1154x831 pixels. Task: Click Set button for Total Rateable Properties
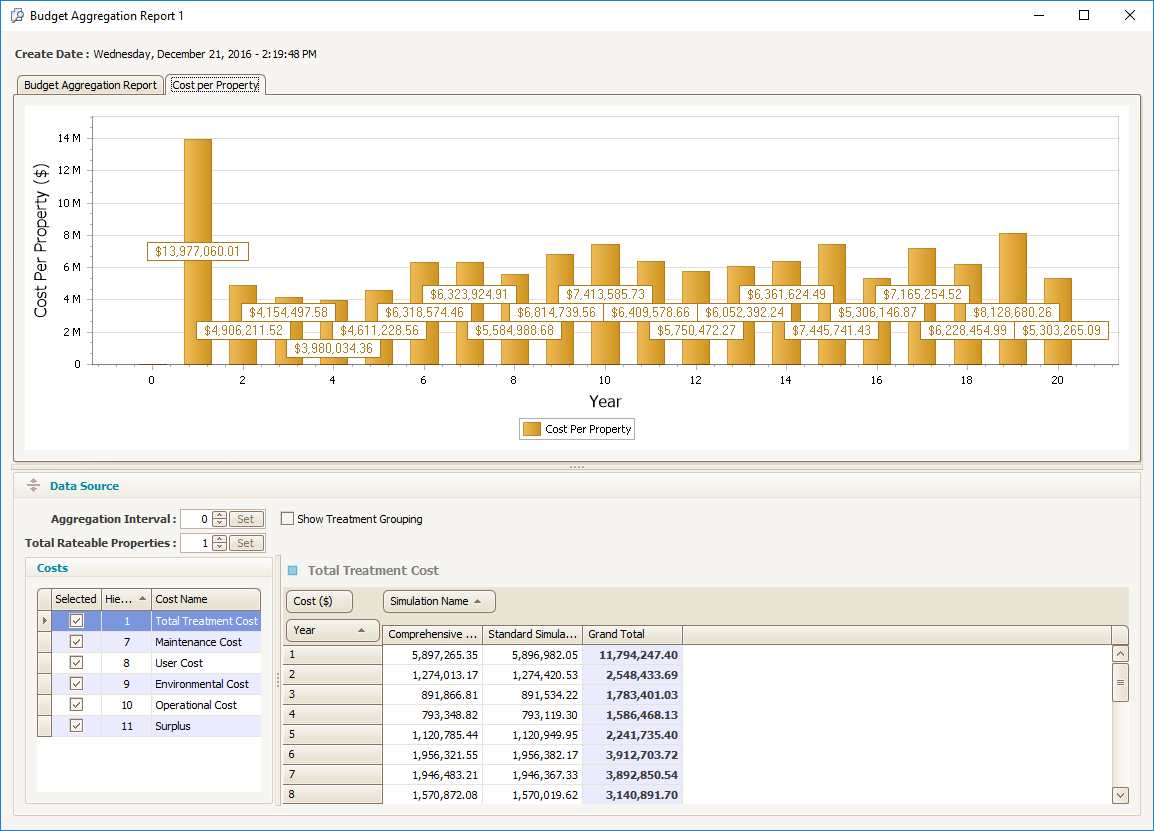(x=247, y=543)
